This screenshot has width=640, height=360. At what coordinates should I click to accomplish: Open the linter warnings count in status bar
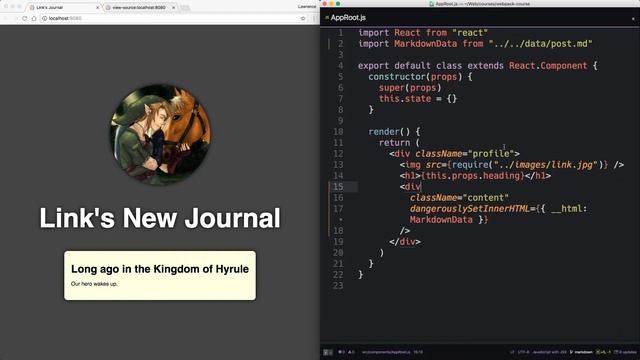[x=352, y=352]
